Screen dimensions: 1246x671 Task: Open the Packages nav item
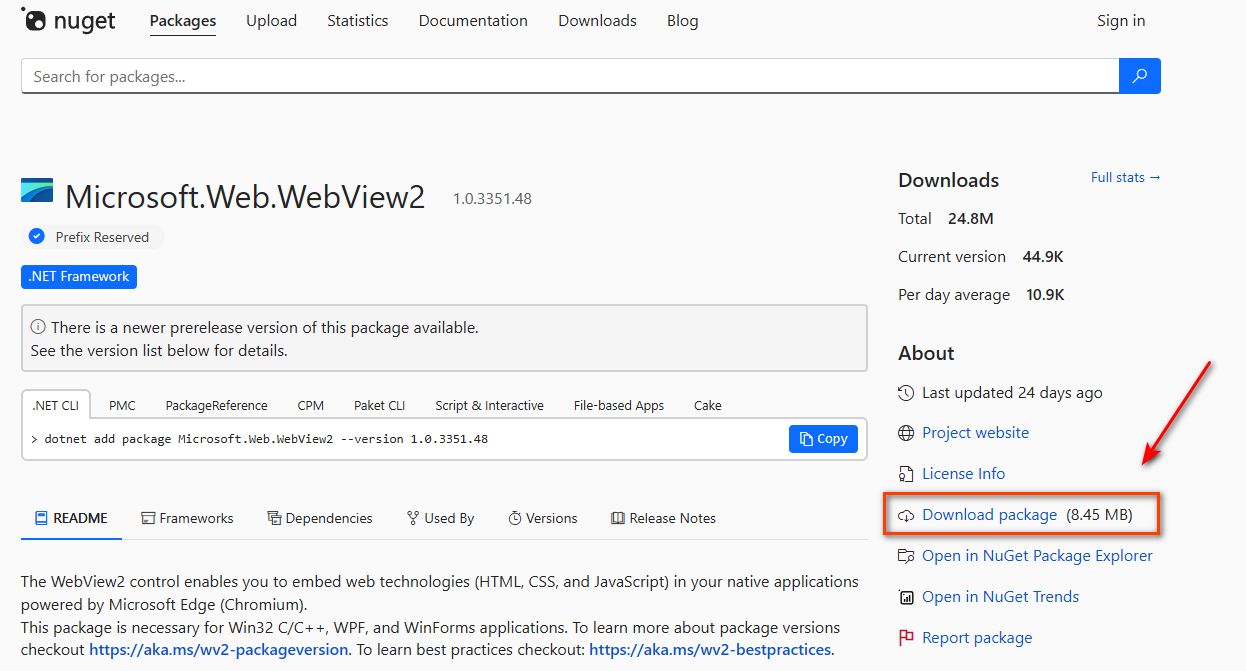tap(183, 21)
